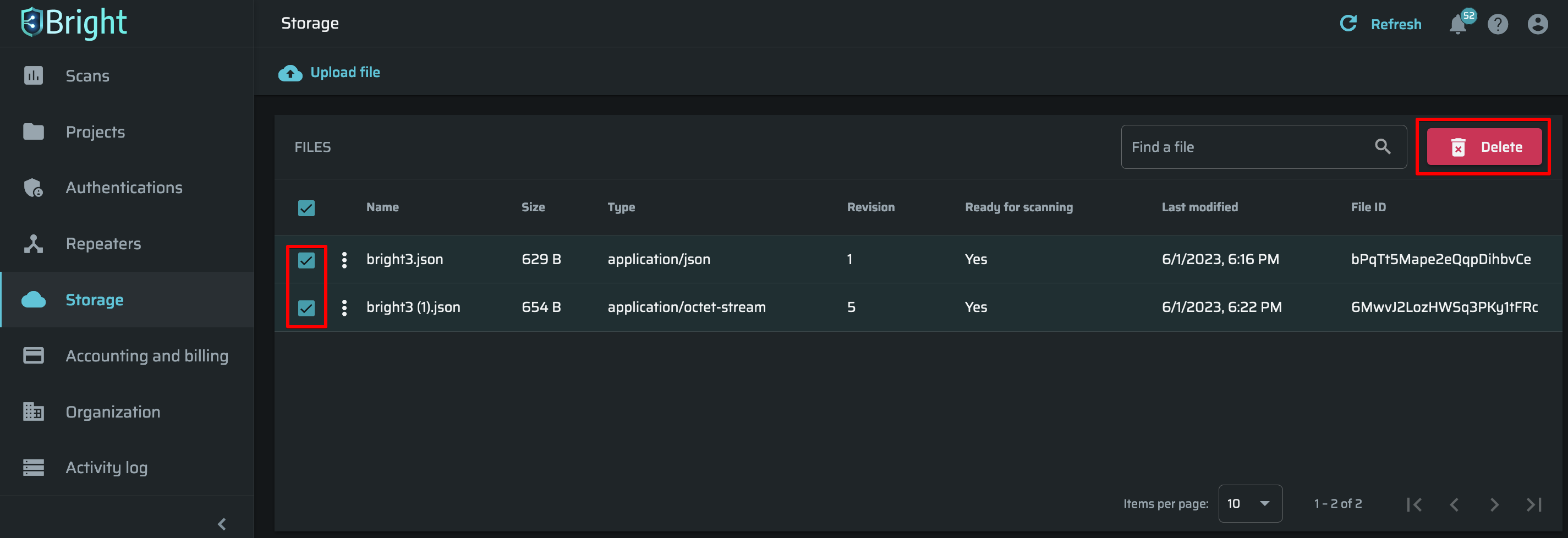Click the Repeaters node icon
1568x538 pixels.
click(x=34, y=244)
